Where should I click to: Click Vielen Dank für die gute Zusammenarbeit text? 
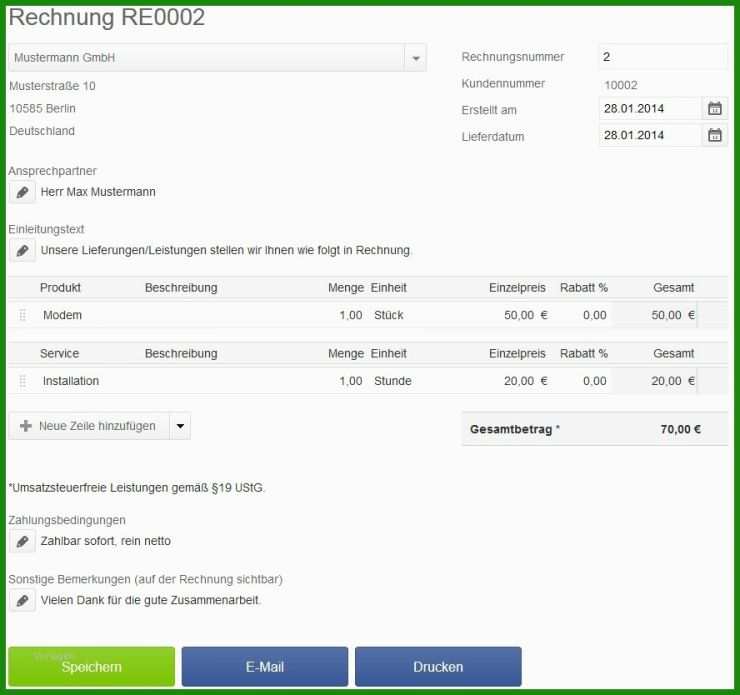pos(151,600)
